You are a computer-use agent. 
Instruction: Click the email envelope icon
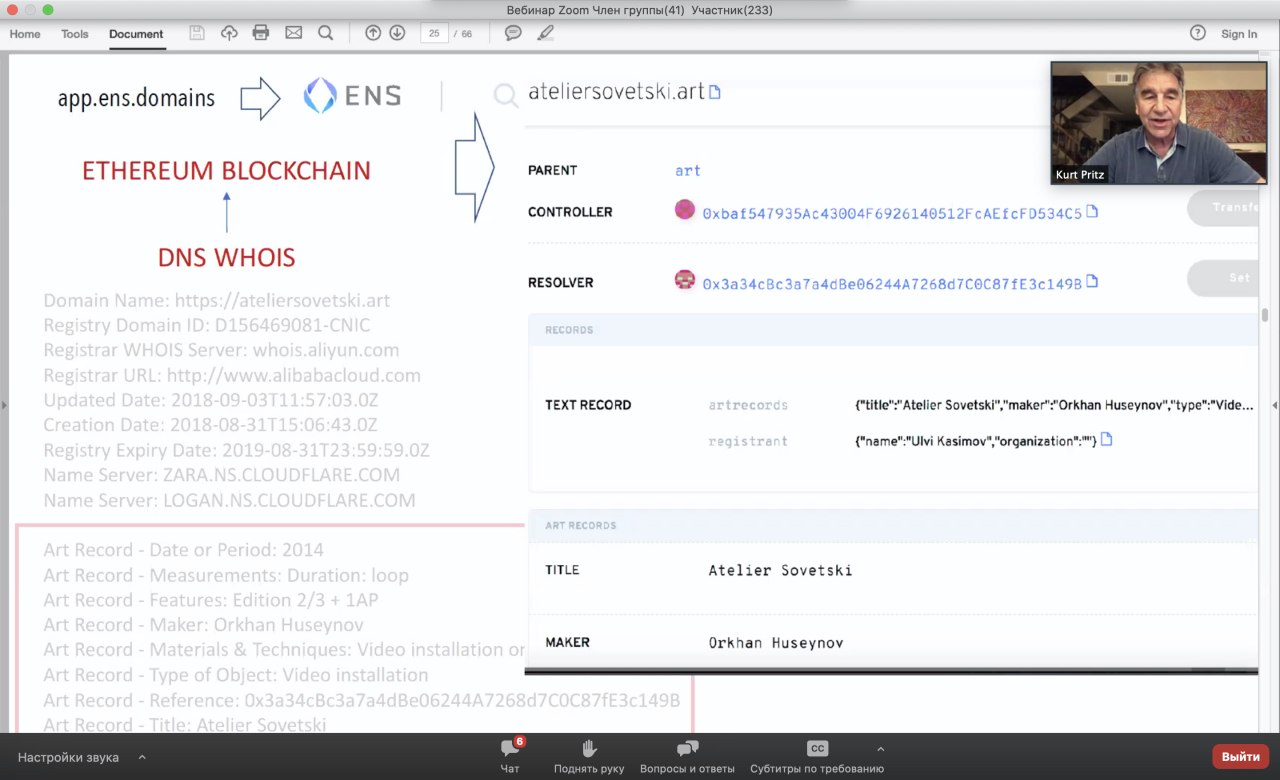point(293,33)
